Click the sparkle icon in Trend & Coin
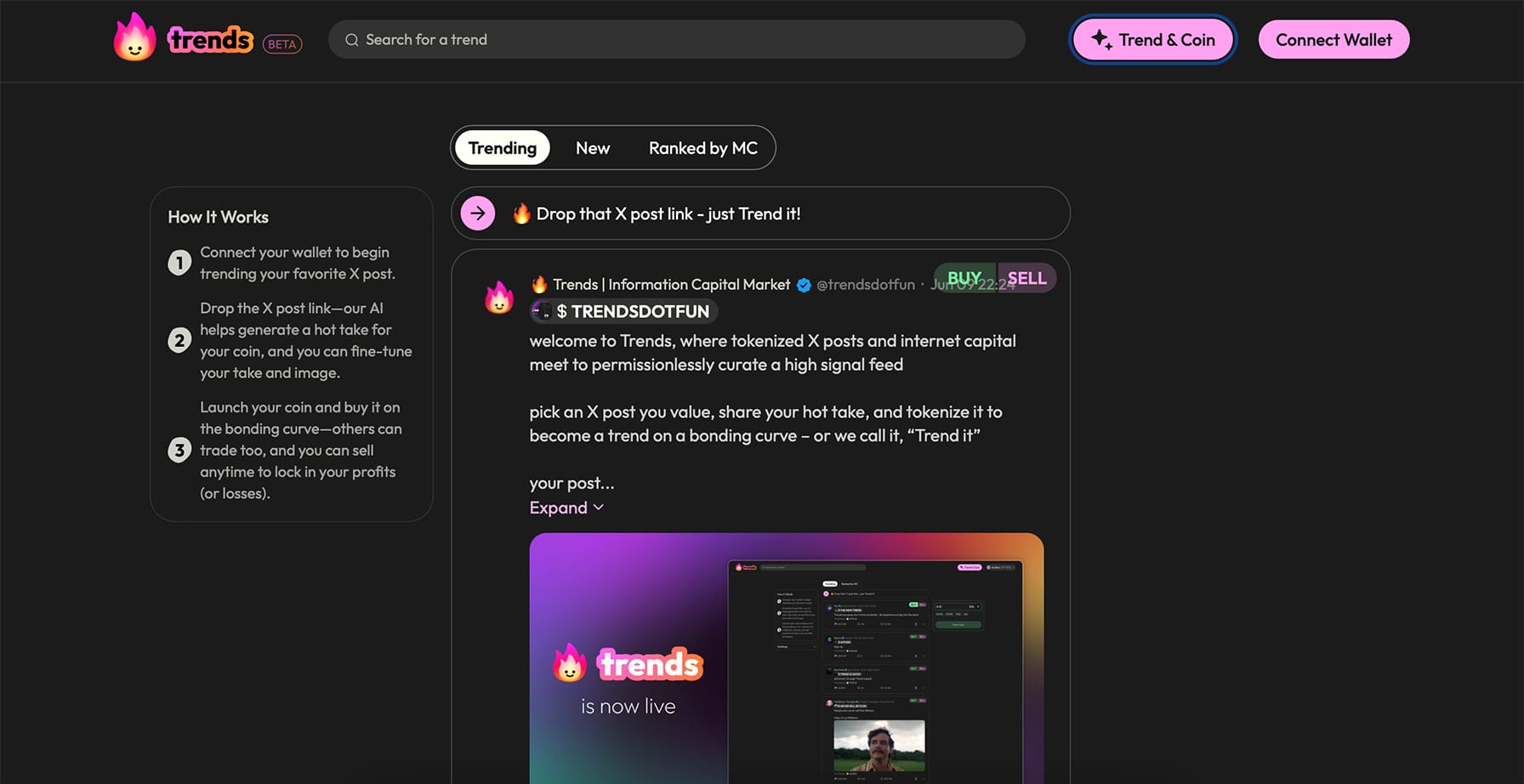The image size is (1524, 784). [1101, 39]
